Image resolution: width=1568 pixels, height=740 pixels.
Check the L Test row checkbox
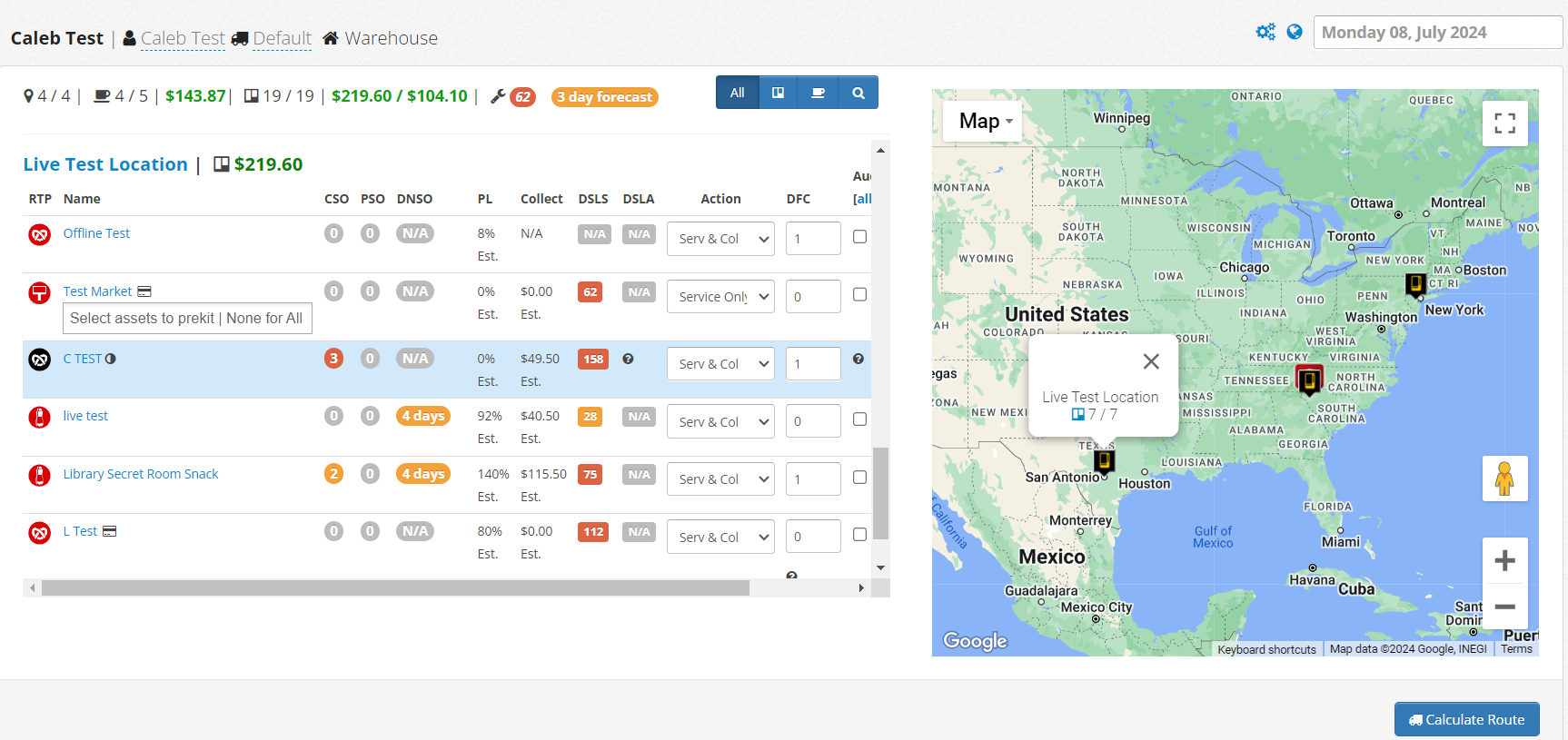click(859, 535)
